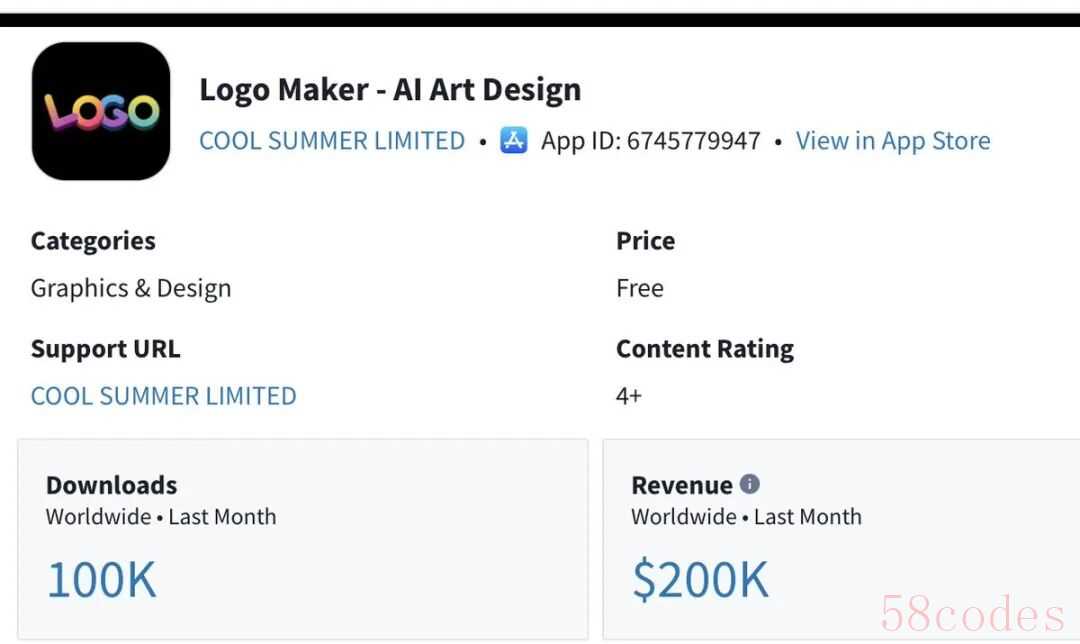Viewport: 1080px width, 644px height.
Task: Click the $200K revenue figure
Action: click(701, 580)
